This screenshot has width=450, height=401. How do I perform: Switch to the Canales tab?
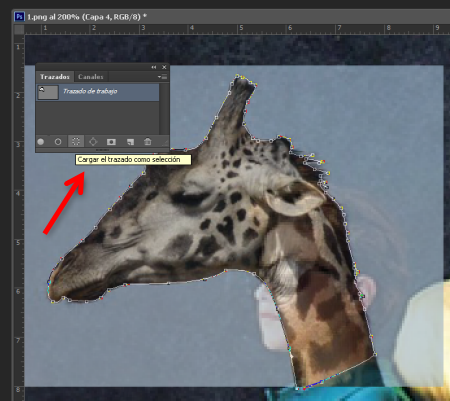point(91,77)
